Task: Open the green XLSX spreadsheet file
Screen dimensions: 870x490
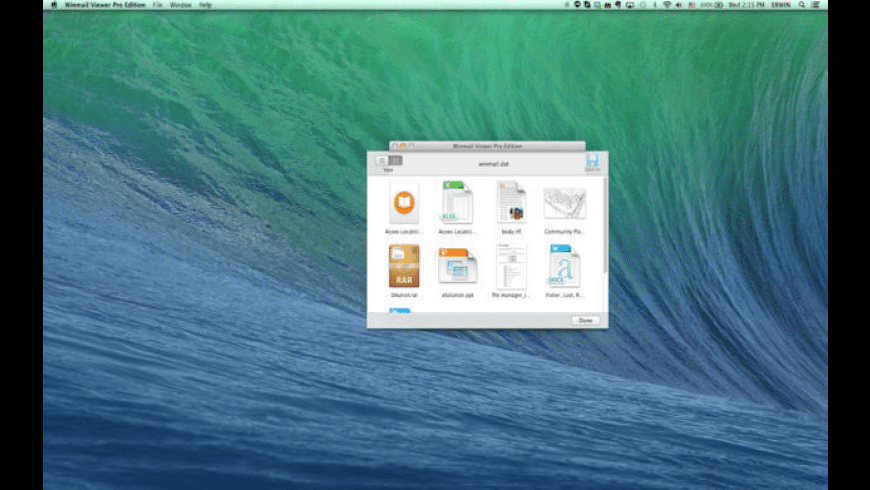Action: pyautogui.click(x=457, y=202)
